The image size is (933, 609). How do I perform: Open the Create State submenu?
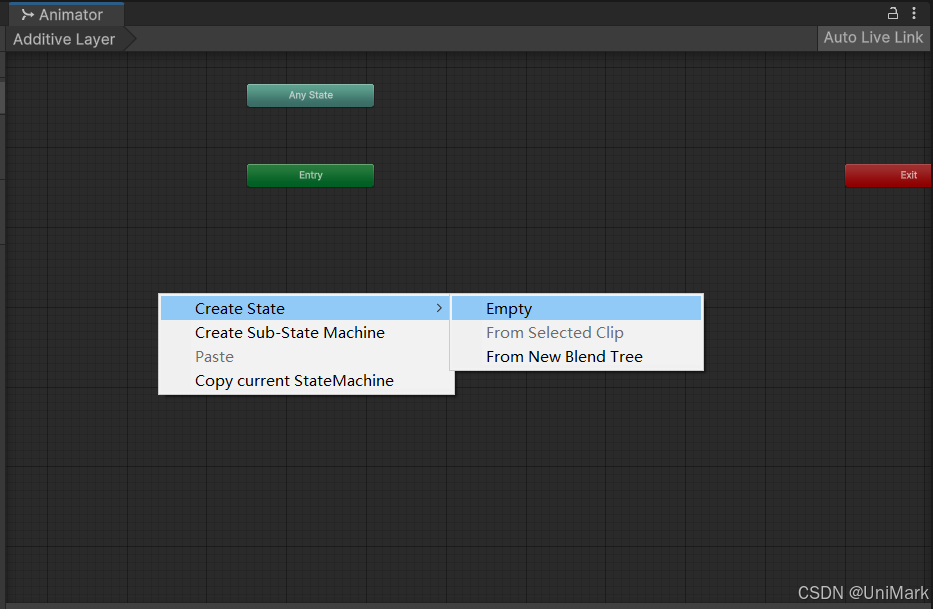point(305,308)
